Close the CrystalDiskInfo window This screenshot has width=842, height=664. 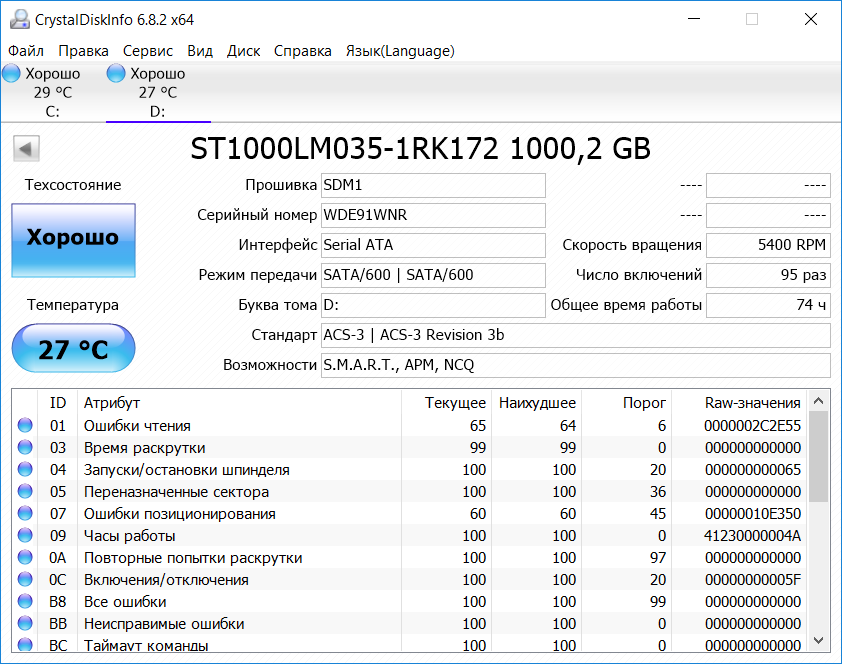tap(811, 19)
